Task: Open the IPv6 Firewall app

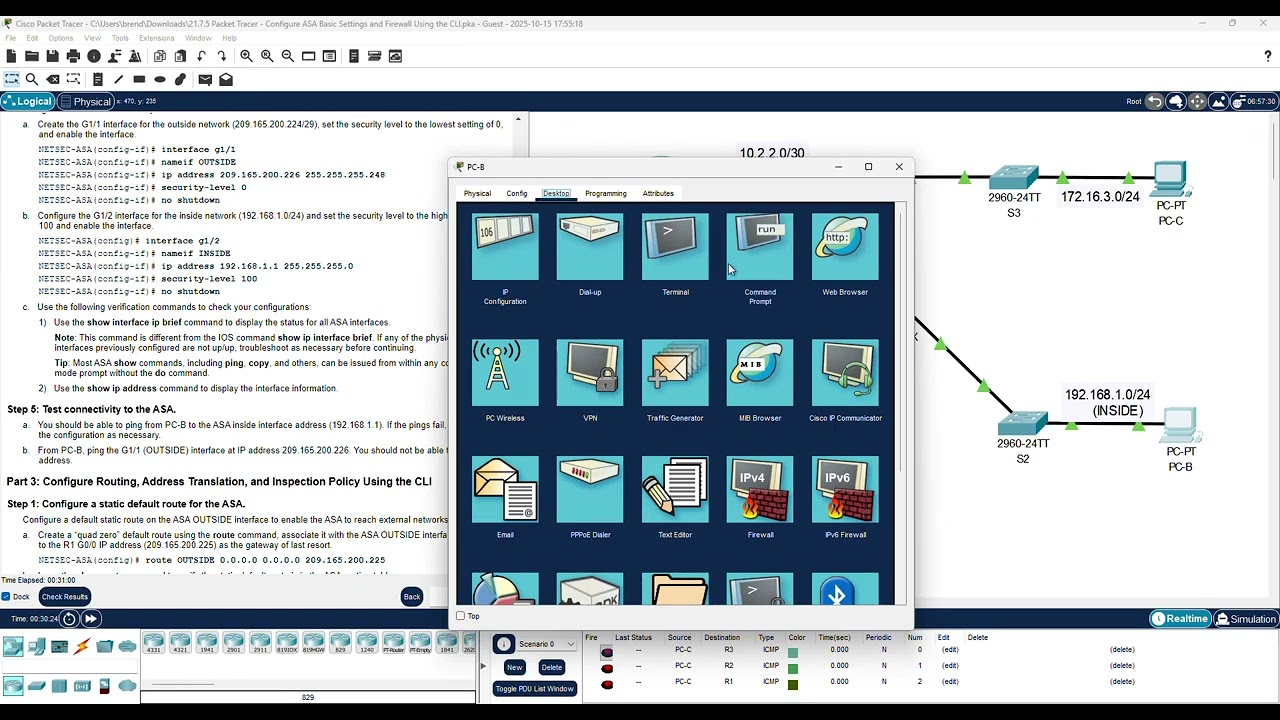Action: point(845,490)
